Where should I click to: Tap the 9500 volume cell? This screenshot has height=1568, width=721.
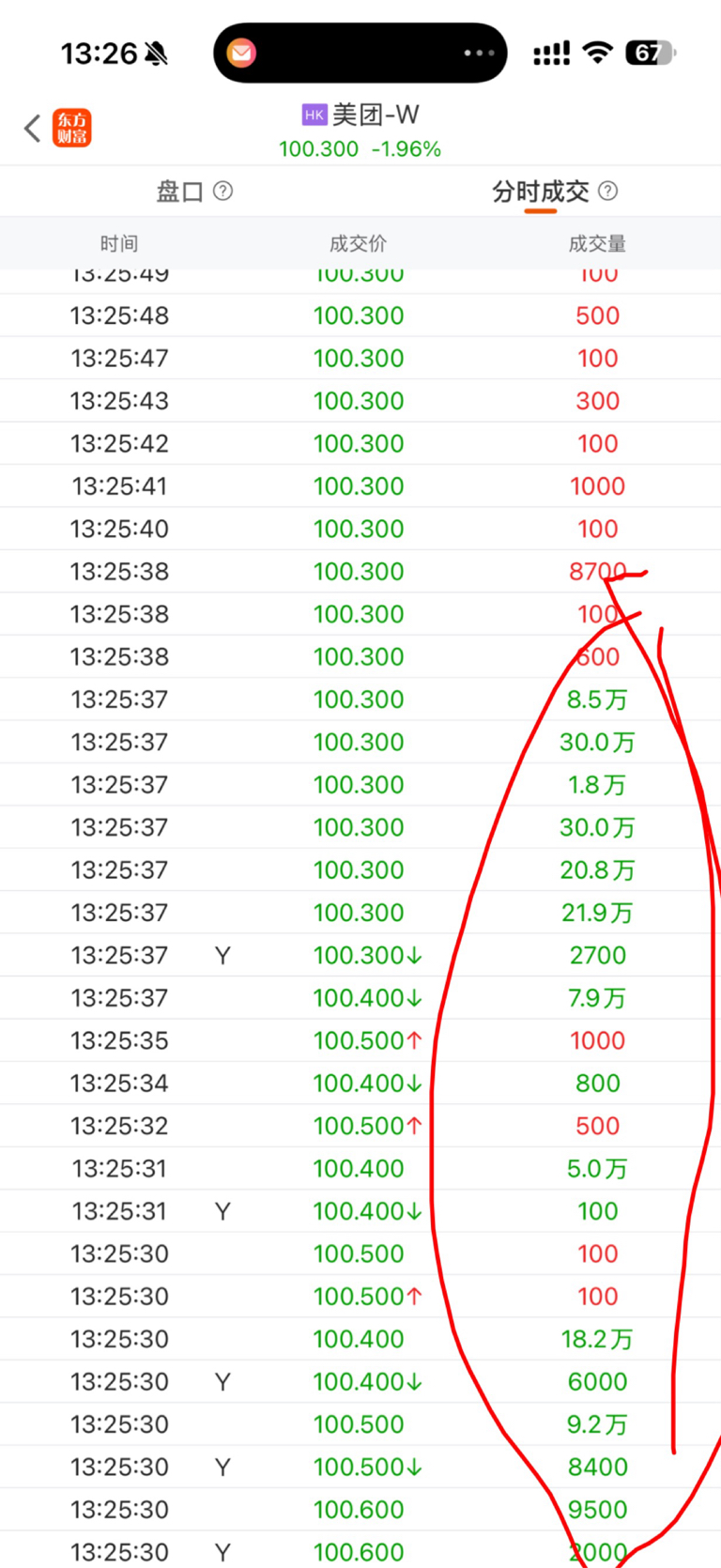597,1510
